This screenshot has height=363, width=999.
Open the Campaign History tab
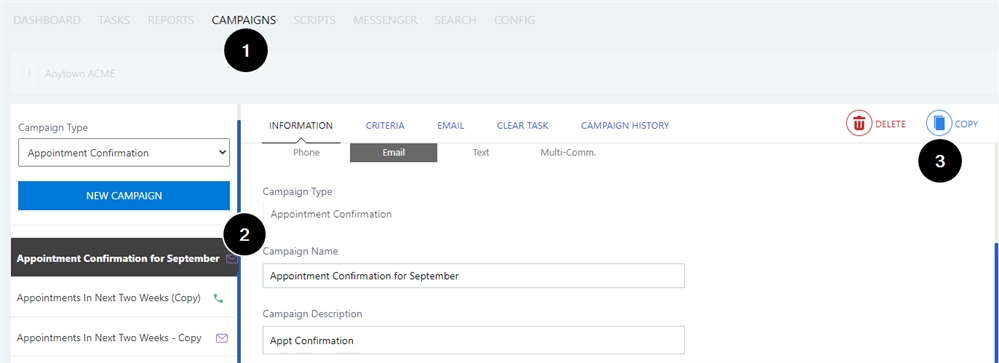click(625, 125)
